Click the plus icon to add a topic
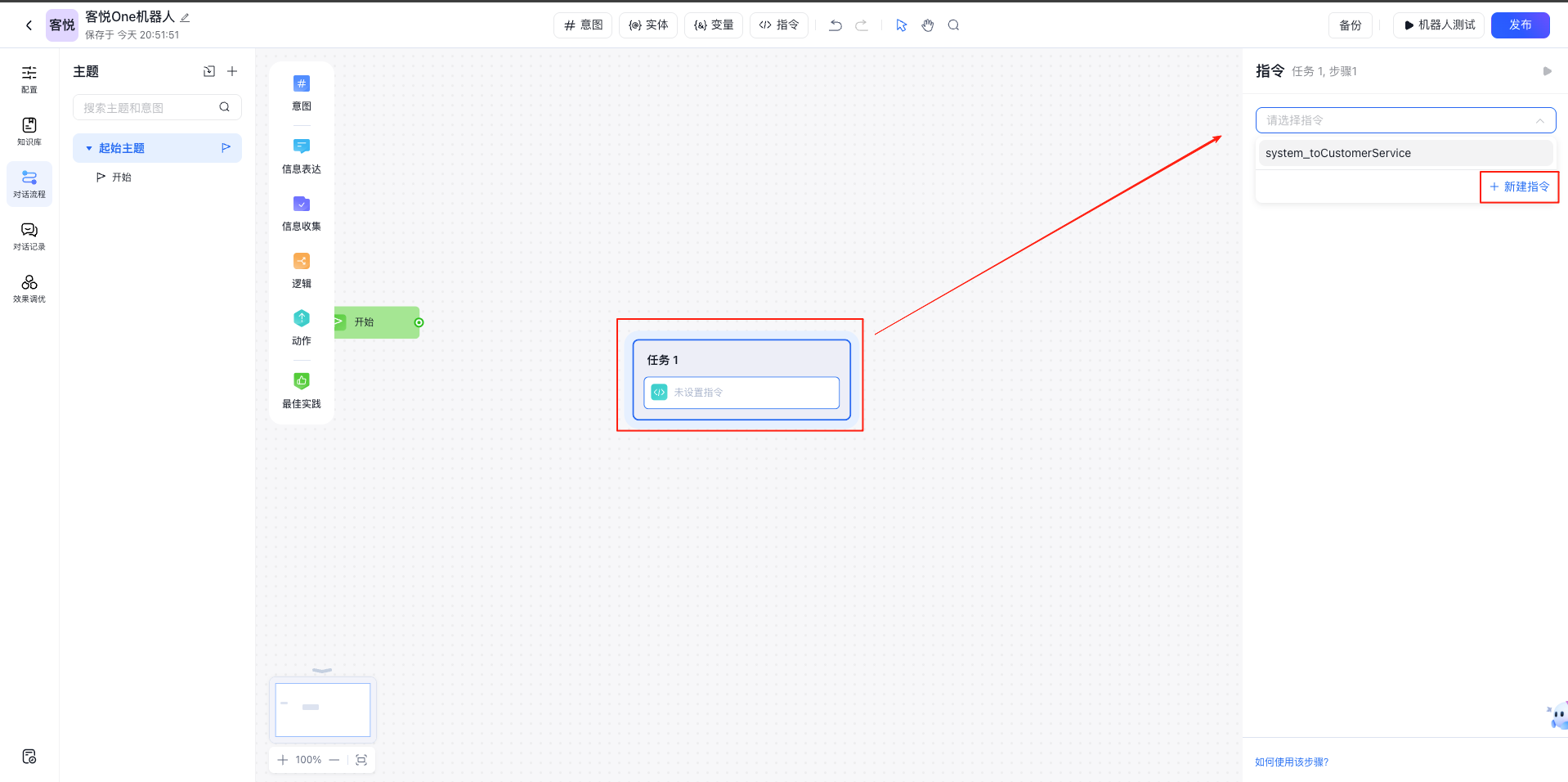The image size is (1568, 782). click(232, 71)
